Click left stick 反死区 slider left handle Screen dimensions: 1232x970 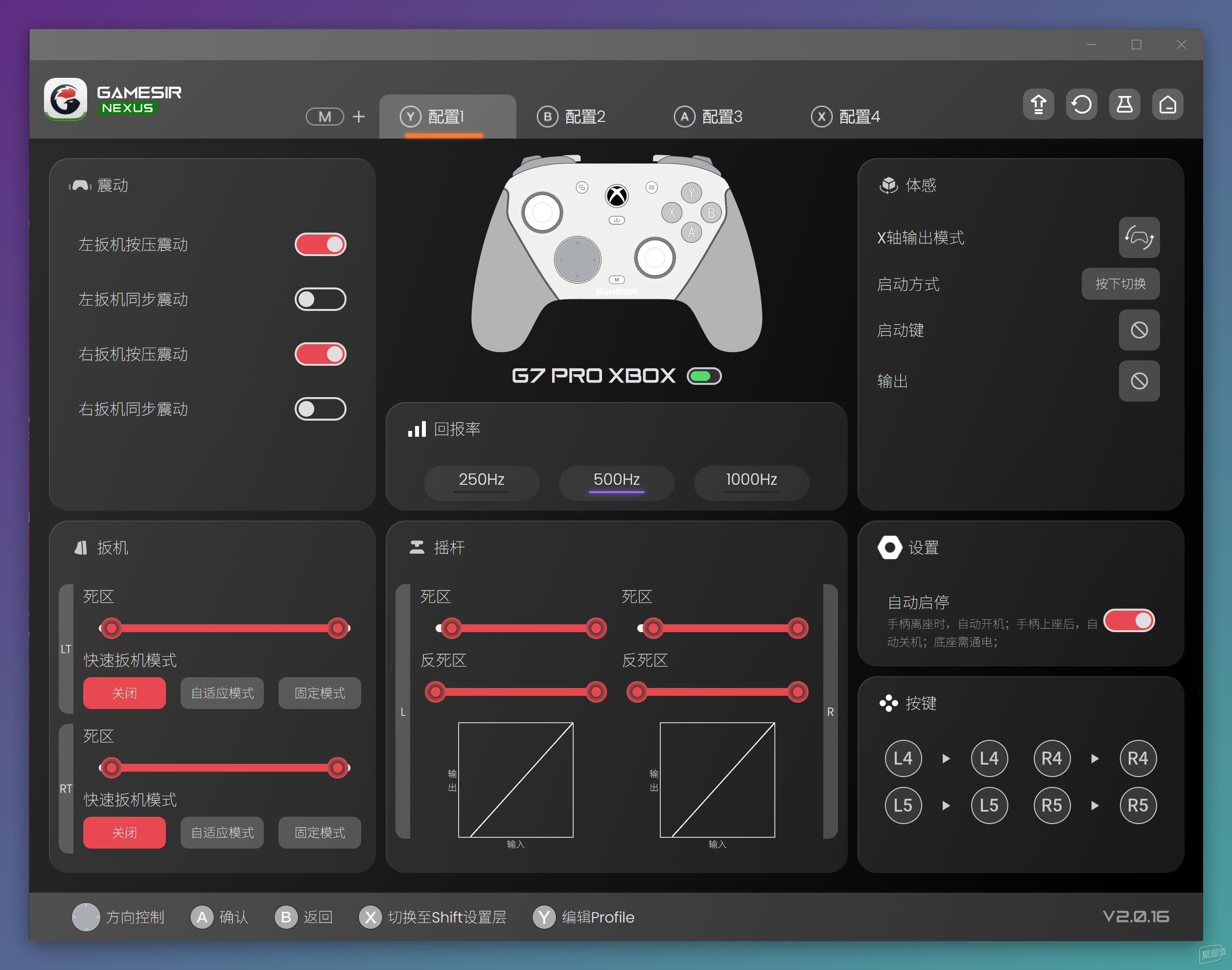tap(436, 692)
